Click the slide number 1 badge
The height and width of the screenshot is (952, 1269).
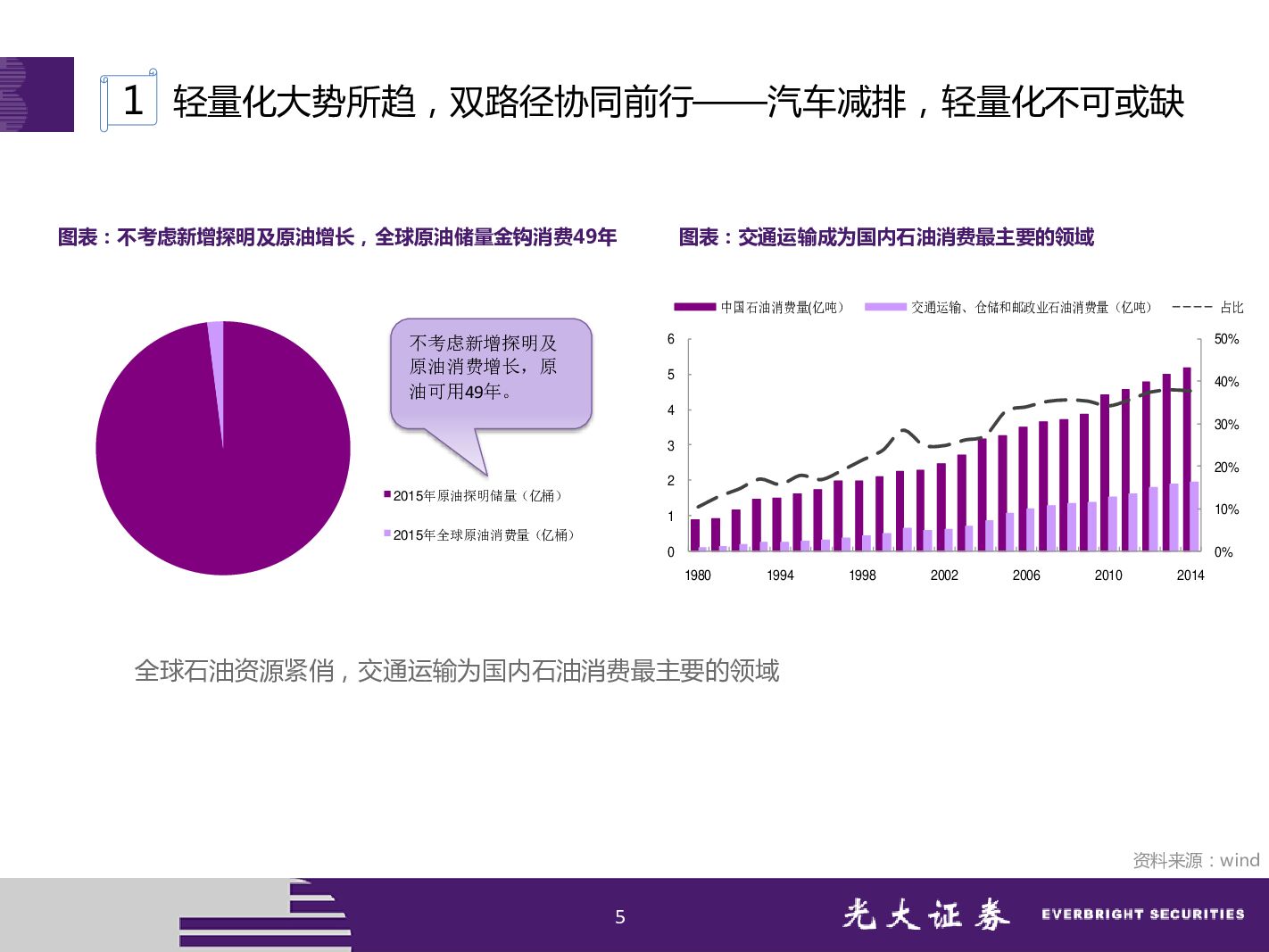(x=129, y=100)
